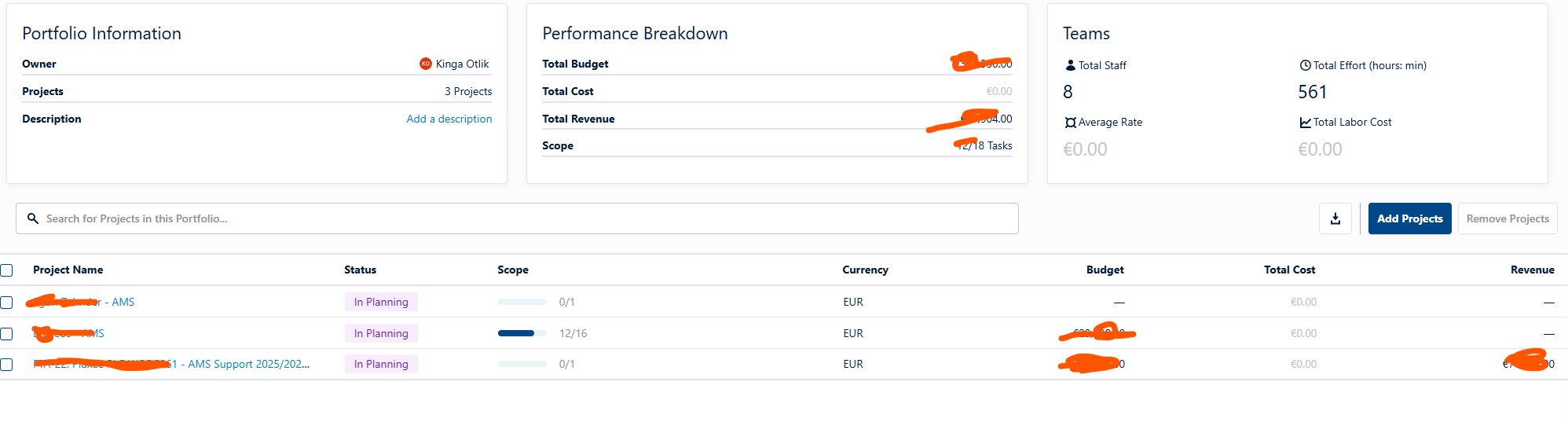The image size is (1568, 422).
Task: Sort by the Budget column header
Action: point(1105,270)
